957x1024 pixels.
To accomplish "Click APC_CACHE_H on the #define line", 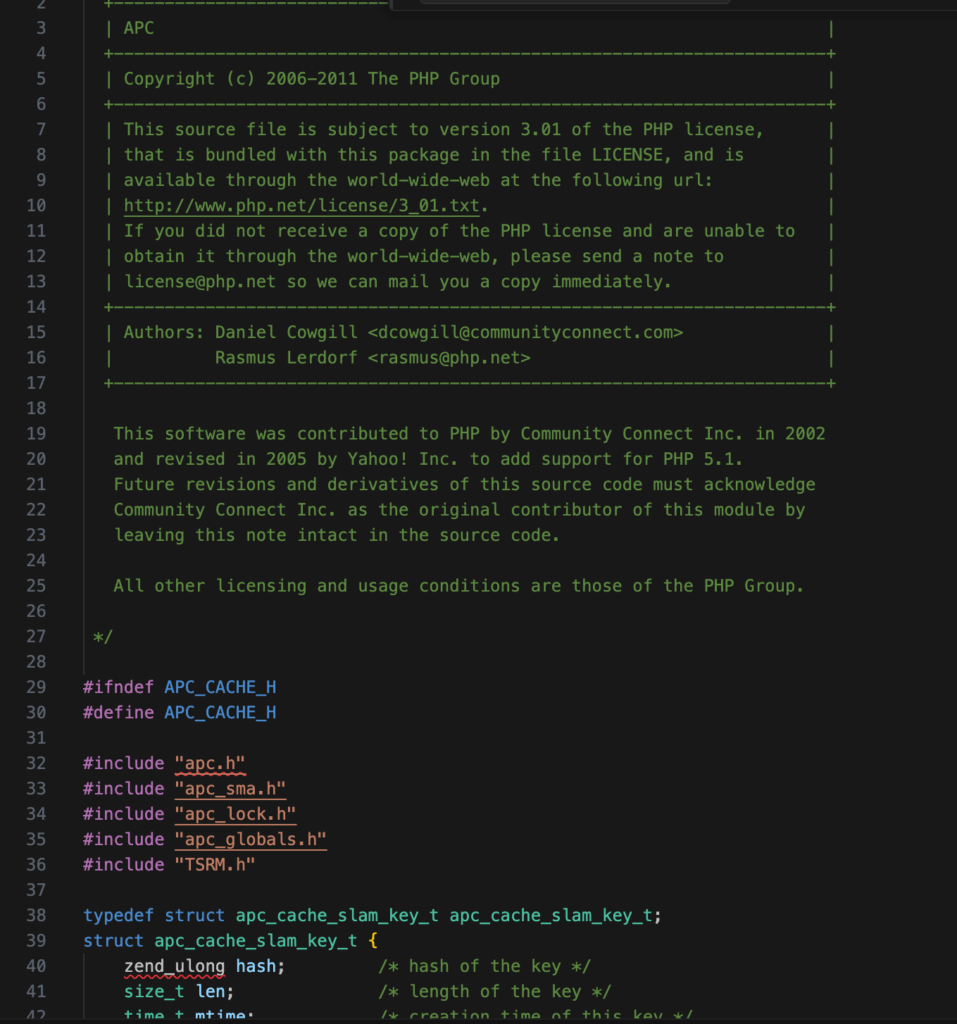I will pyautogui.click(x=220, y=713).
